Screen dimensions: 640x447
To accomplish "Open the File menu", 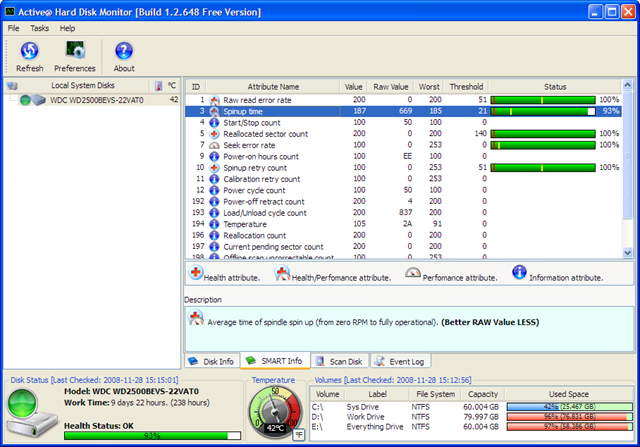I will [x=13, y=28].
